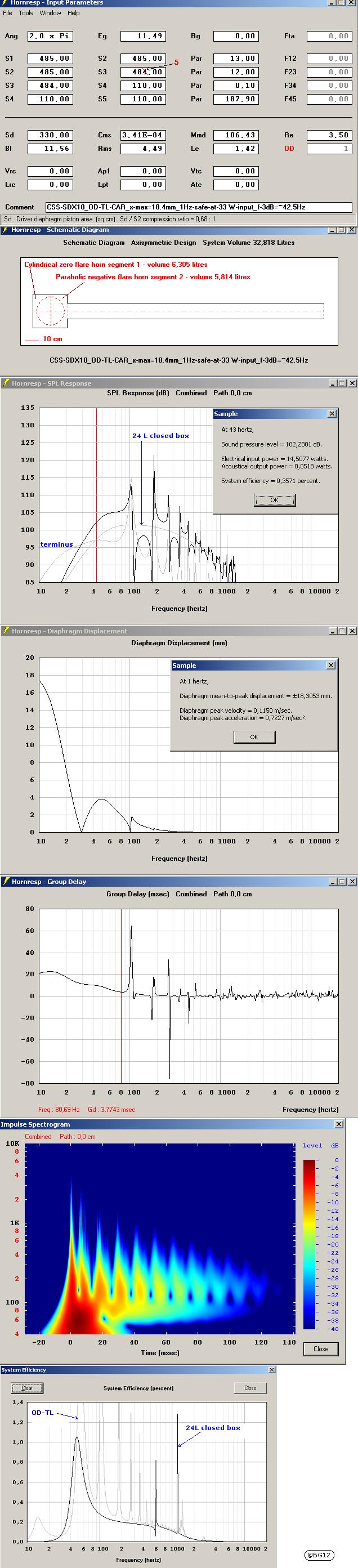Click the Le field showing 1,42
This screenshot has height=1568, width=358.
[236, 149]
